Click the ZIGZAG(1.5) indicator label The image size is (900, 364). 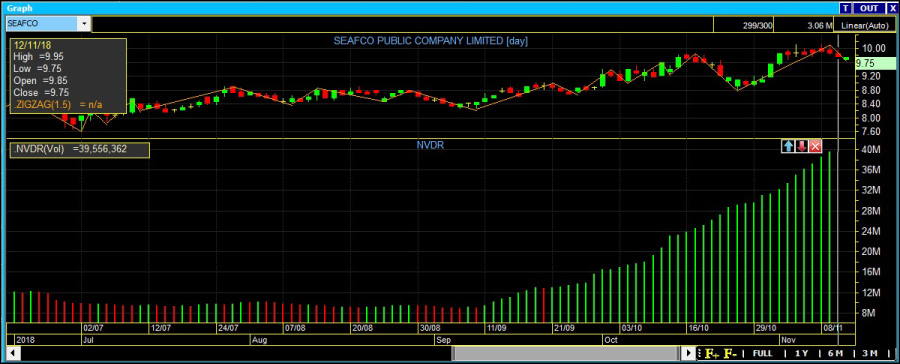(58, 104)
